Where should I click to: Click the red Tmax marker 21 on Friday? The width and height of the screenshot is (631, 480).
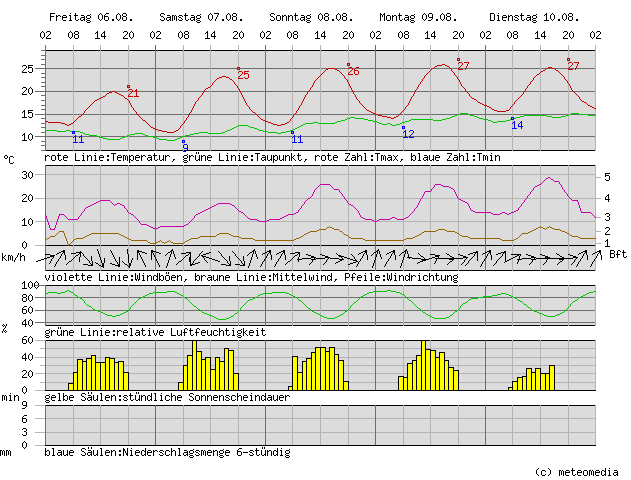pos(133,93)
